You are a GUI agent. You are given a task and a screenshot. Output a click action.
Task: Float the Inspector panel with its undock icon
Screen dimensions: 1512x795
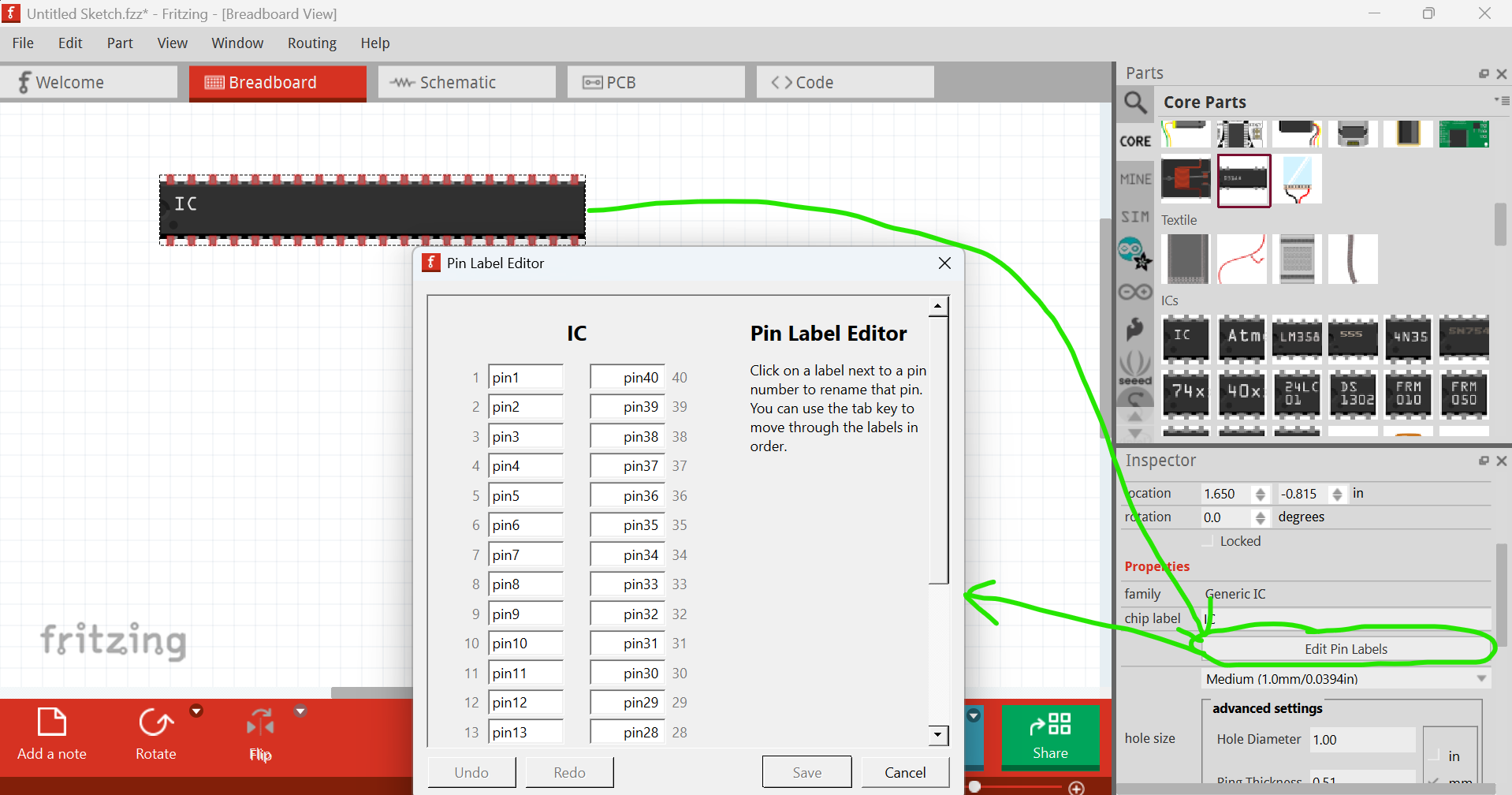click(1484, 461)
